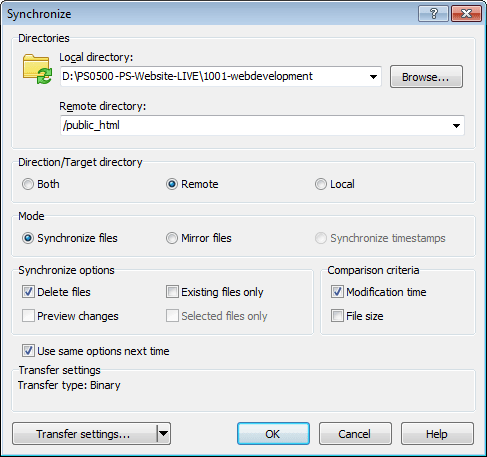This screenshot has width=487, height=457.
Task: Click the Cancel button
Action: (x=355, y=434)
